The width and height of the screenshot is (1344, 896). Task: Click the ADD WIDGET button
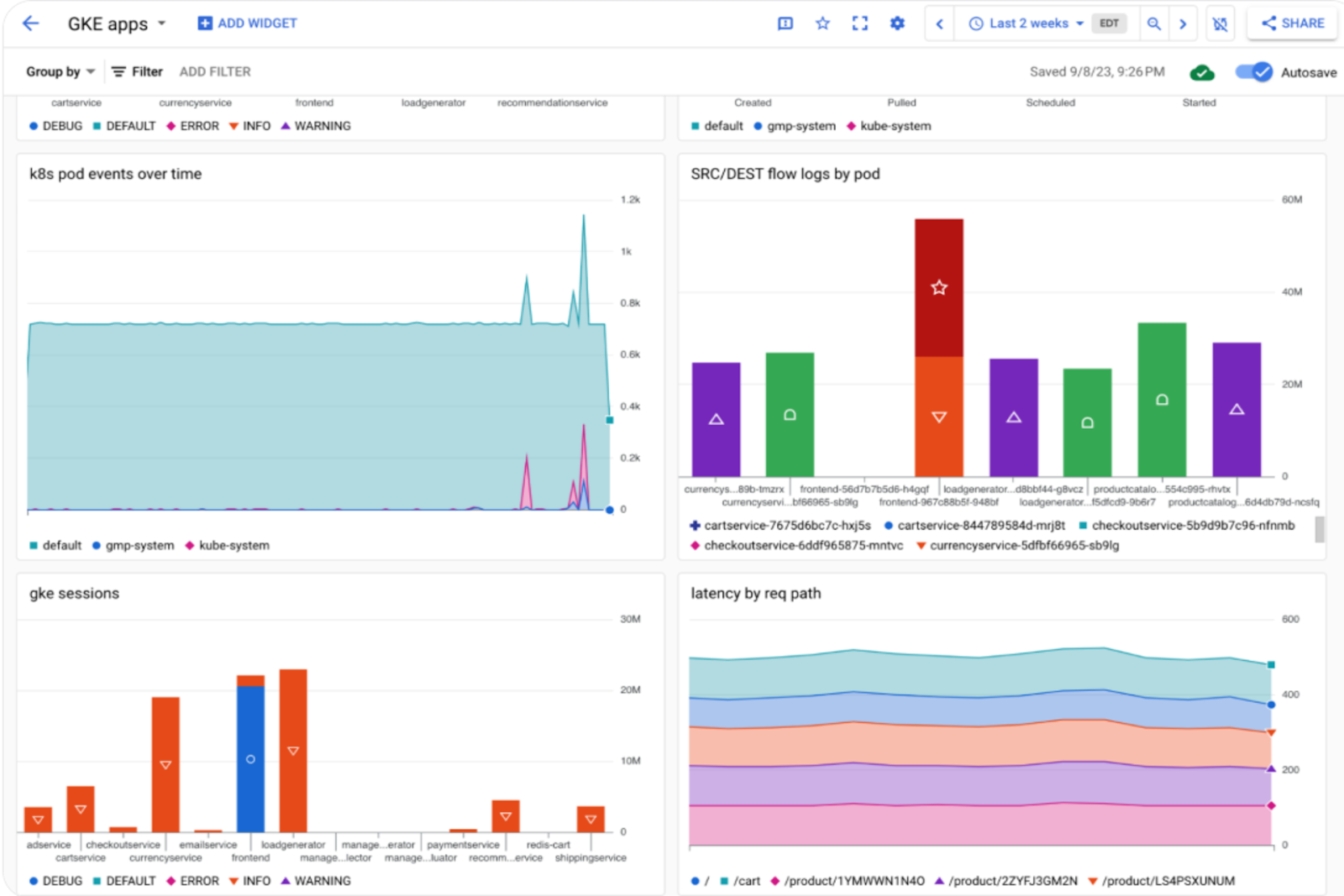(x=247, y=24)
